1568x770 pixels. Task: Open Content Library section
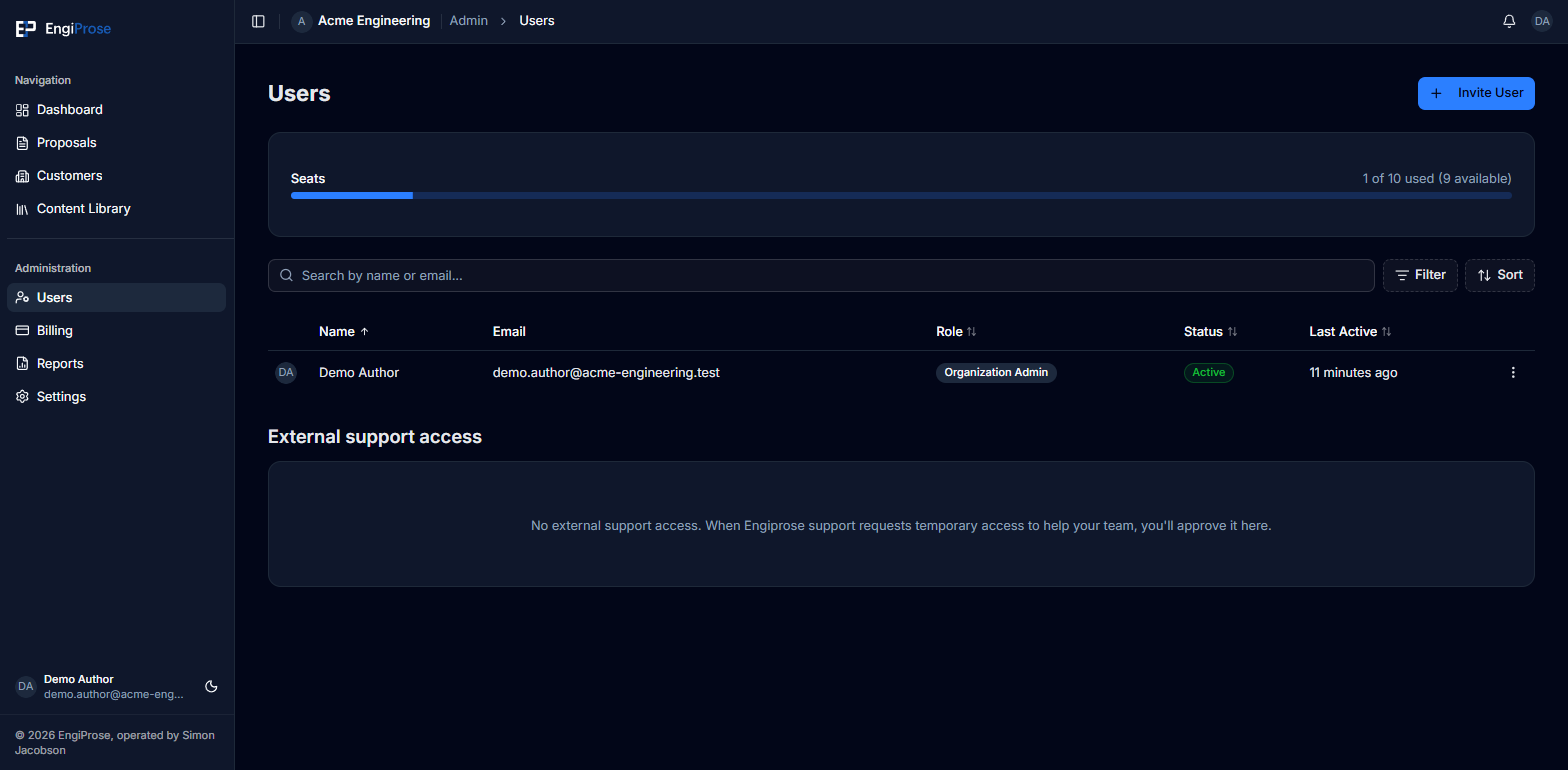coord(116,209)
